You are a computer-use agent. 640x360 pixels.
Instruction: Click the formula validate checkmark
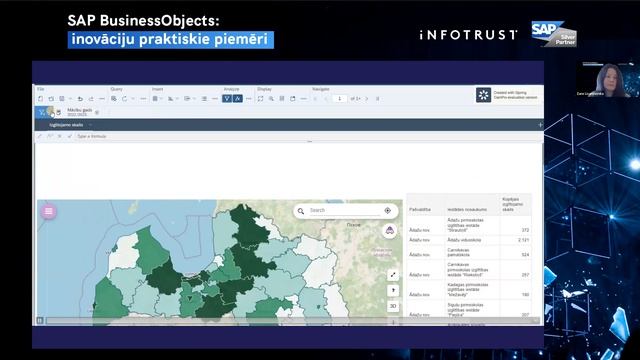69,136
